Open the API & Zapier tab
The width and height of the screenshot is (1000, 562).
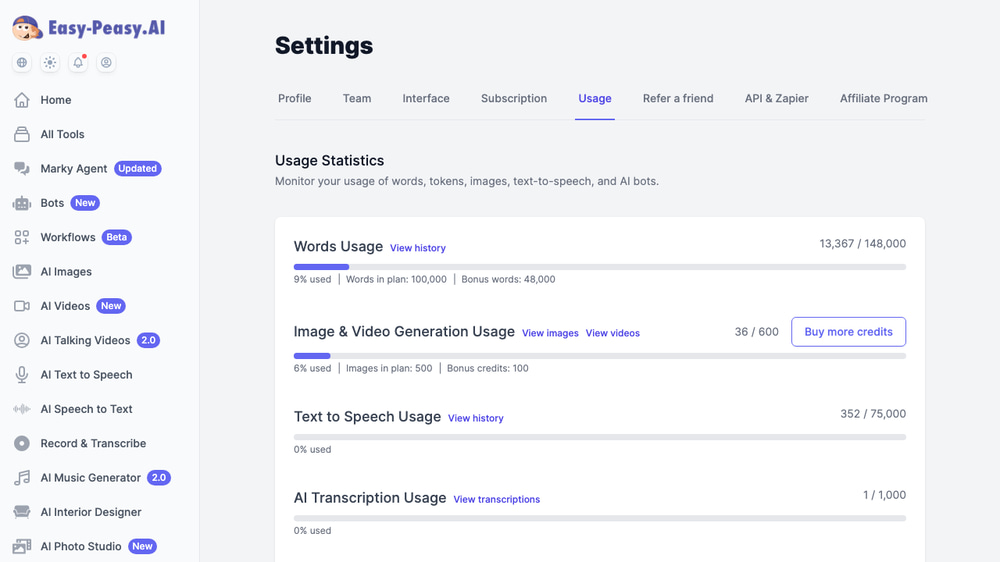tap(776, 98)
